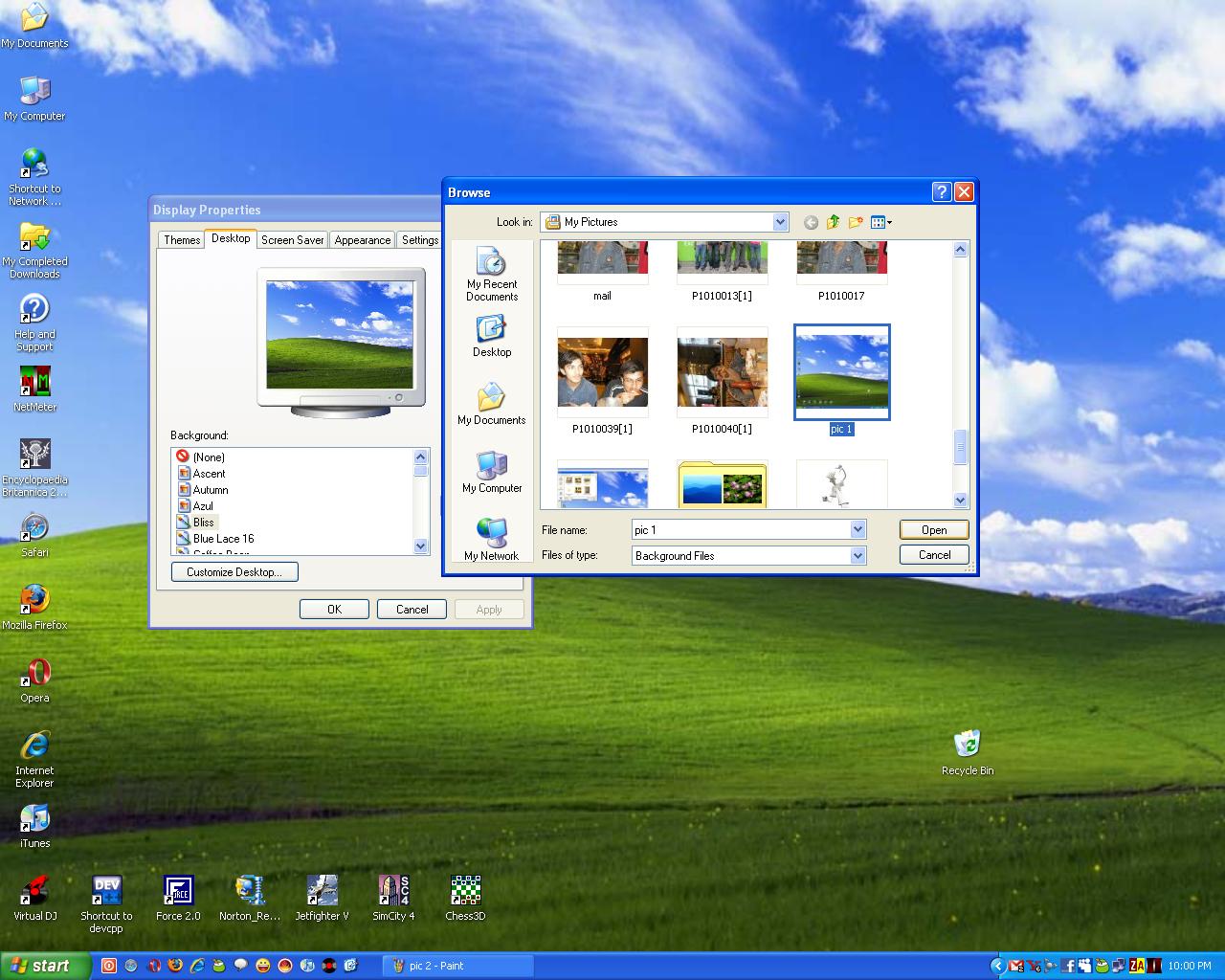Open Recycle Bin on desktop
The width and height of the screenshot is (1225, 980).
coord(968,753)
